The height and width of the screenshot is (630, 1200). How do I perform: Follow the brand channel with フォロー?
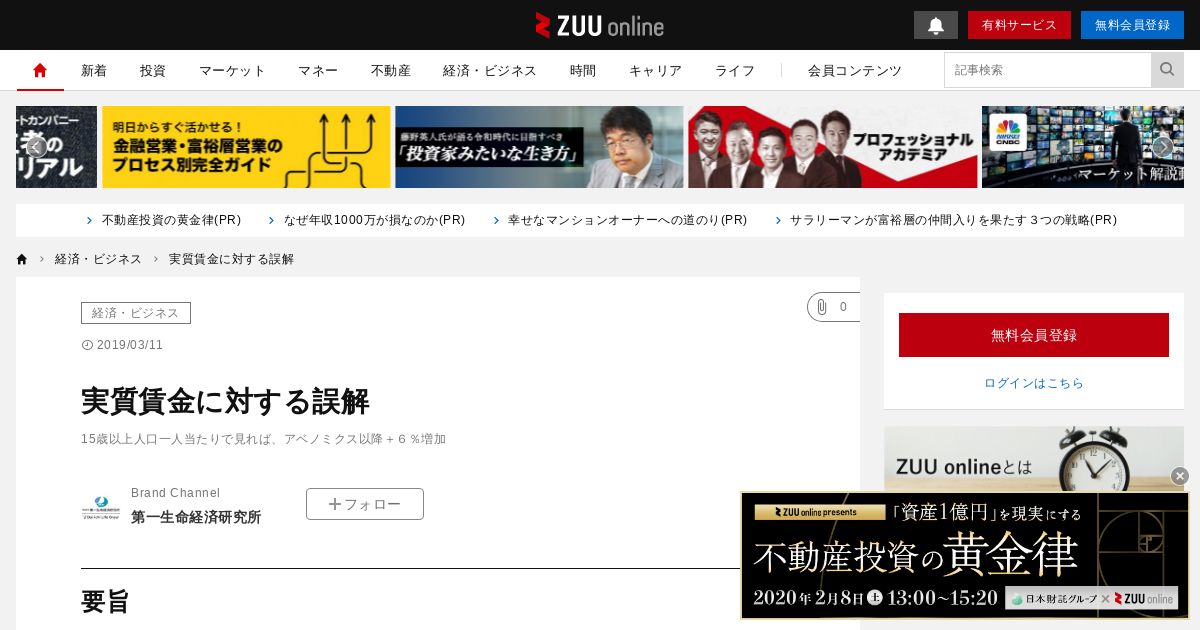pos(365,504)
